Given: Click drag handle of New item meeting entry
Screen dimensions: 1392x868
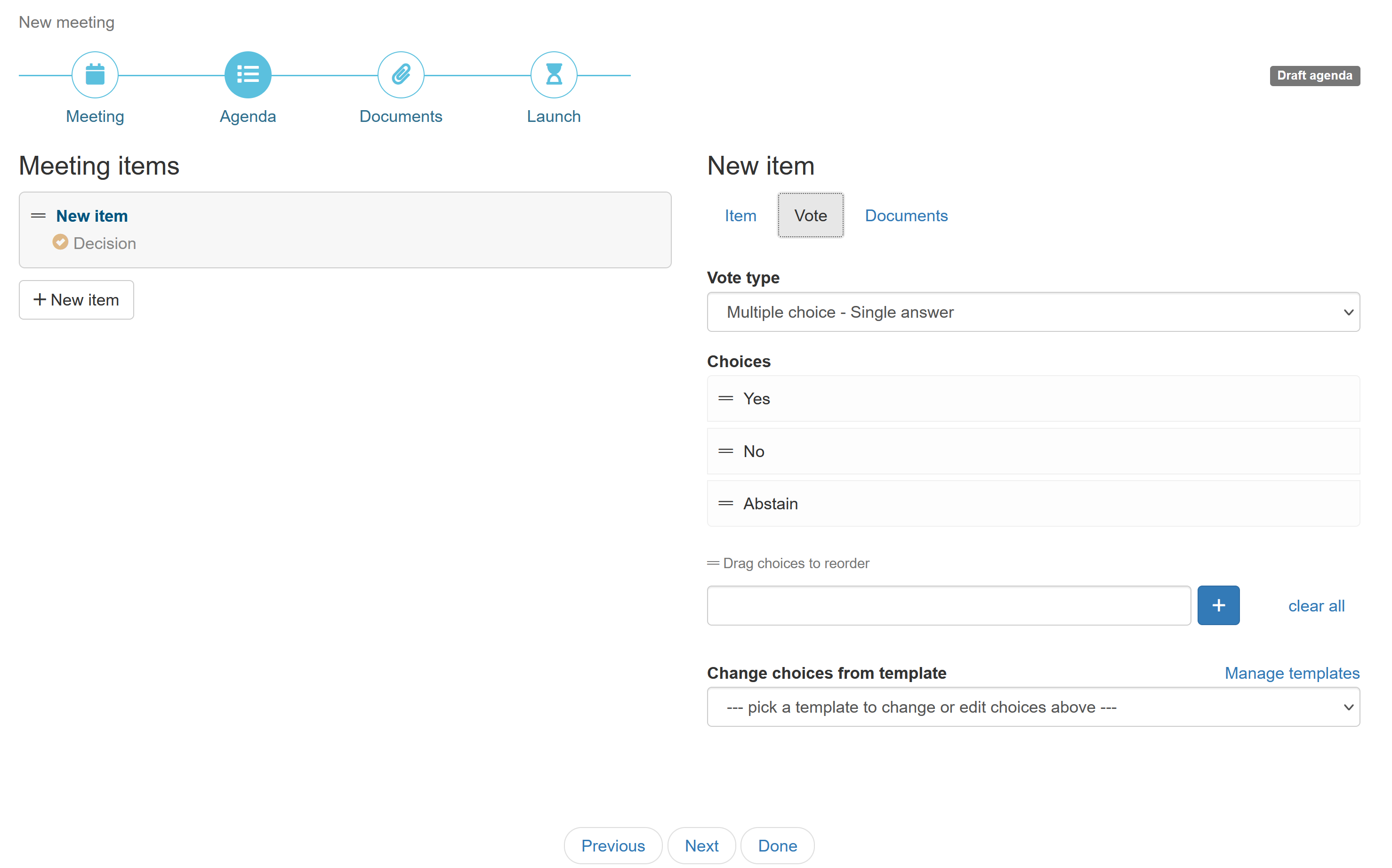Looking at the screenshot, I should [38, 216].
